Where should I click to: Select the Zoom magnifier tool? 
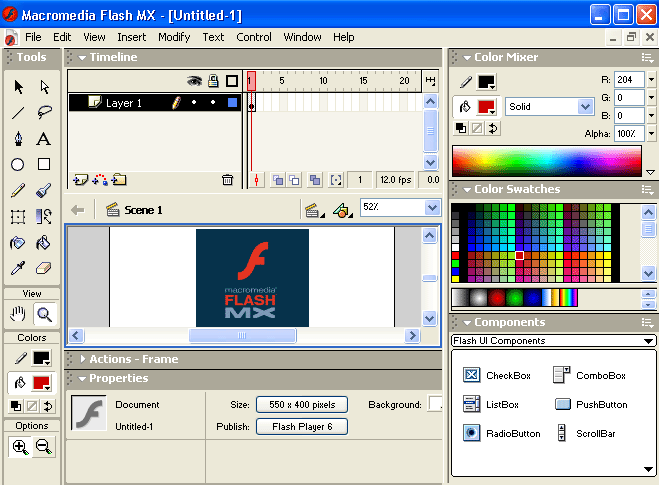point(44,314)
